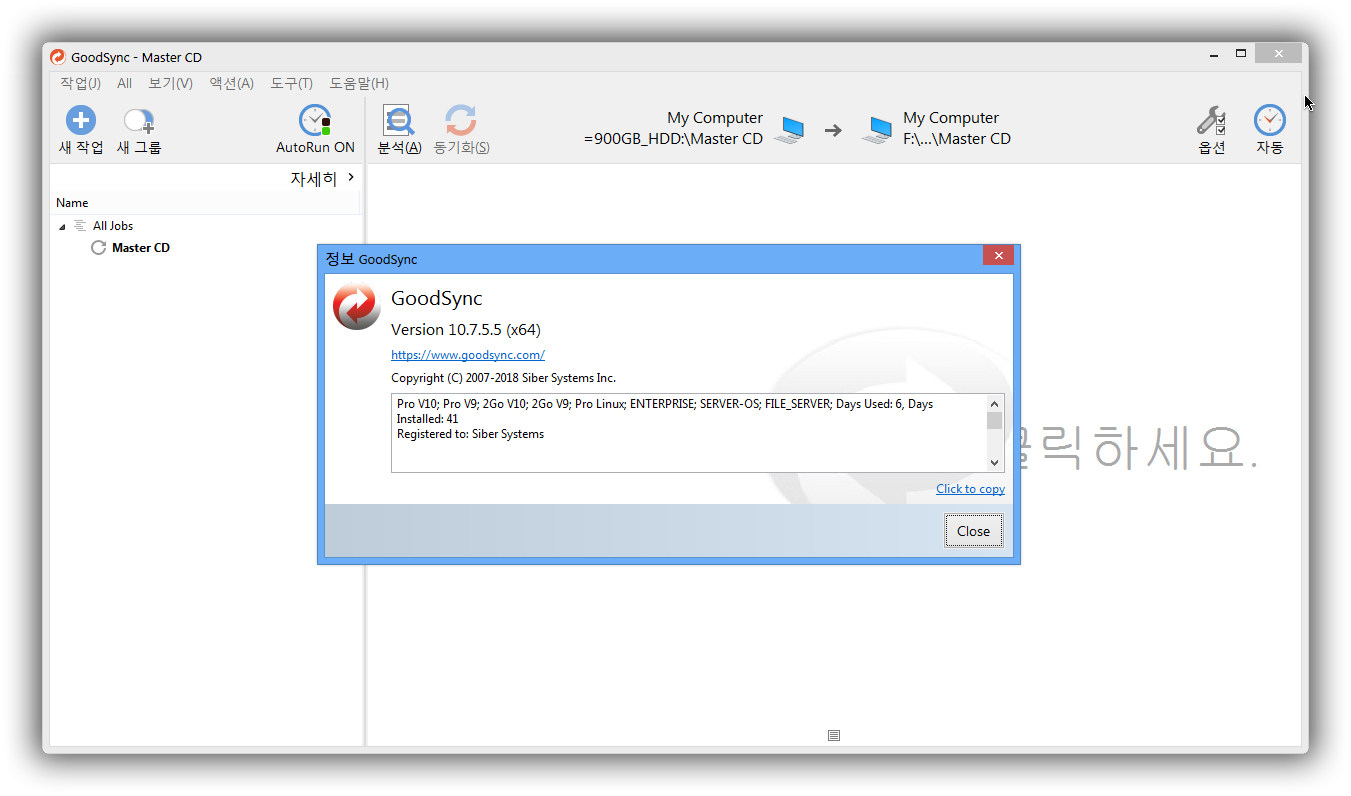Open job options via 옵션 wrench icon

tap(1211, 121)
